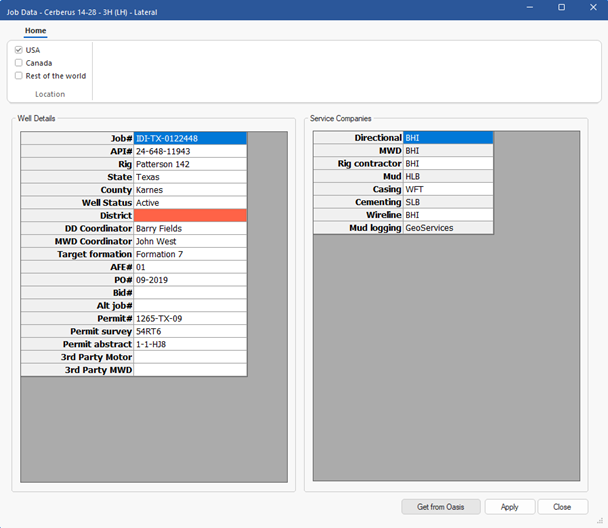
Task: Click the Close button at bottom
Action: [562, 507]
